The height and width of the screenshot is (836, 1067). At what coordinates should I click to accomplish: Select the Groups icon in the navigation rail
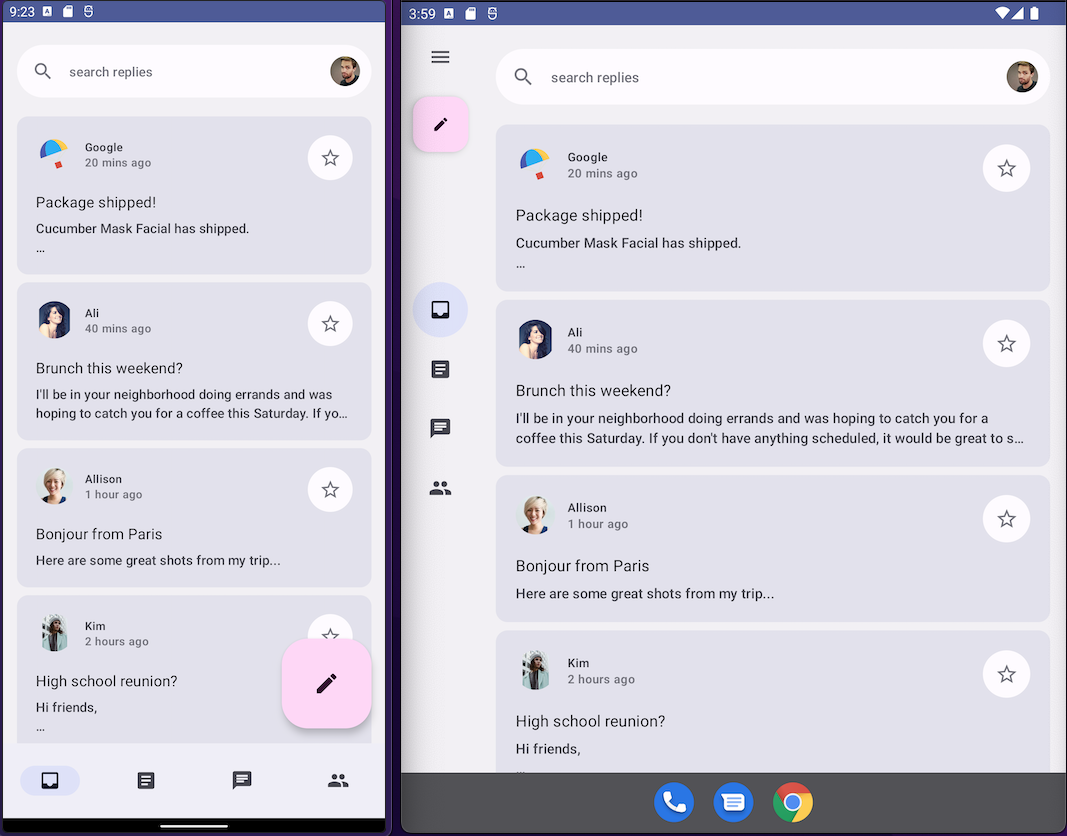tap(440, 488)
